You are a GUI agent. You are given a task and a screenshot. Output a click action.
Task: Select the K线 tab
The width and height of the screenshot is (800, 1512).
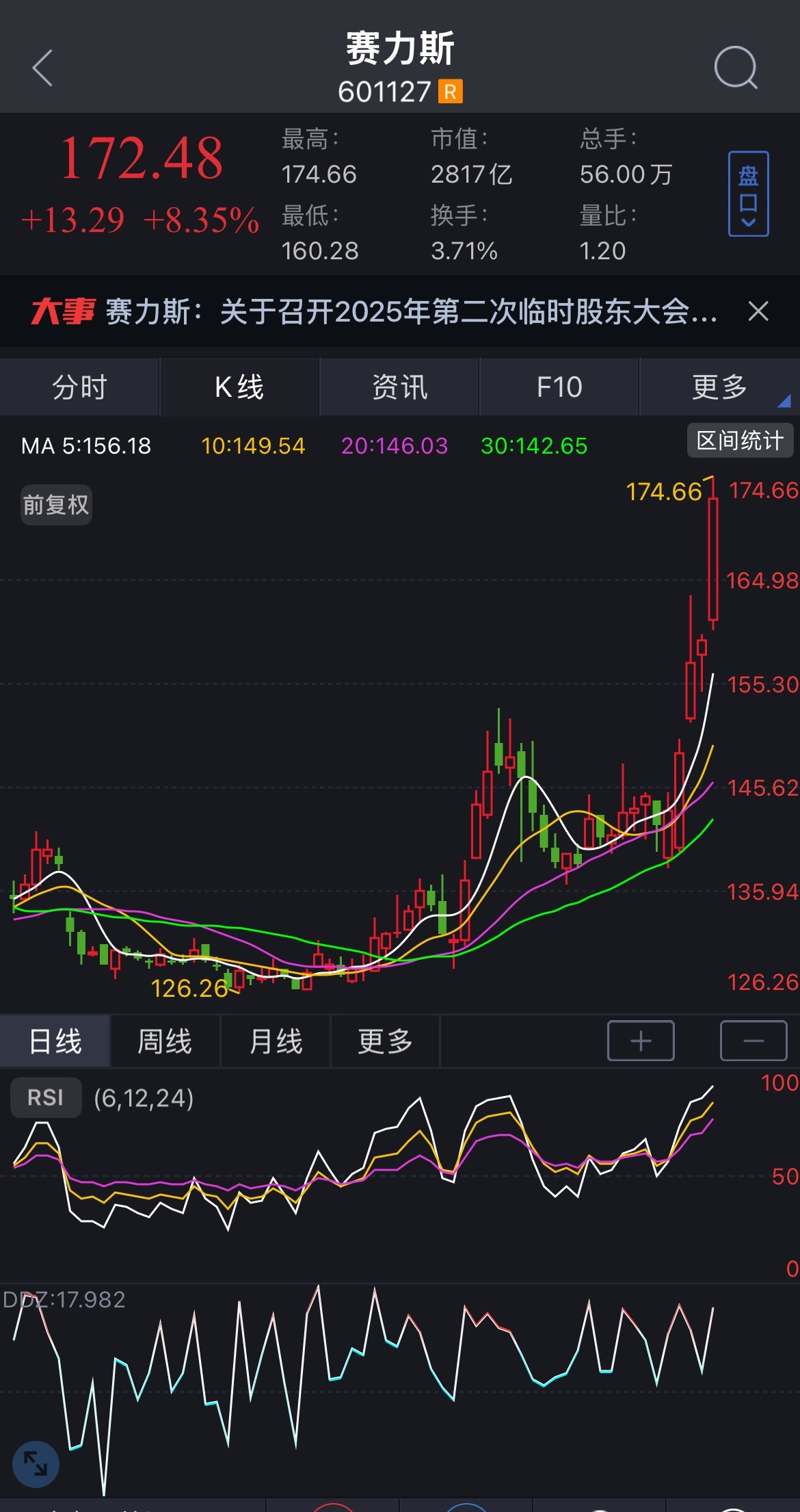tap(239, 387)
